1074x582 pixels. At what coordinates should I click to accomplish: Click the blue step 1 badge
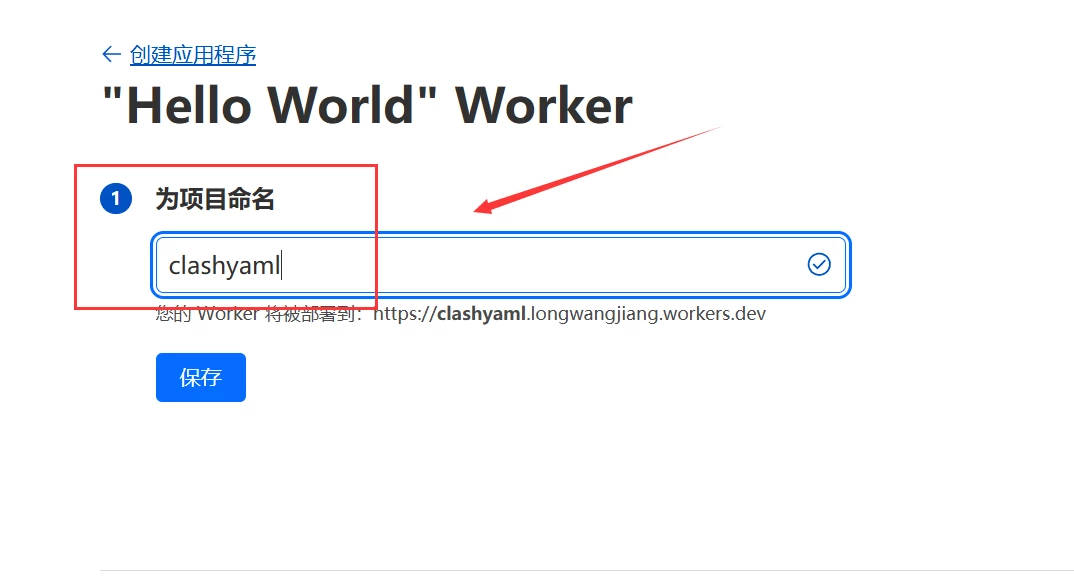pos(116,199)
